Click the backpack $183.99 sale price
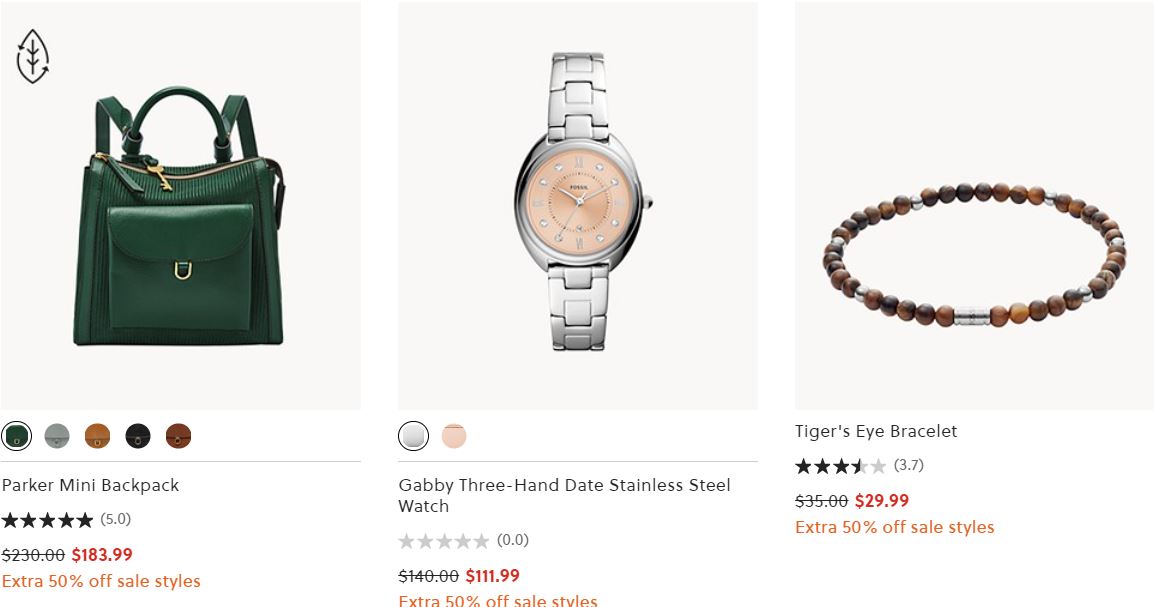The height and width of the screenshot is (607, 1155). [x=102, y=555]
